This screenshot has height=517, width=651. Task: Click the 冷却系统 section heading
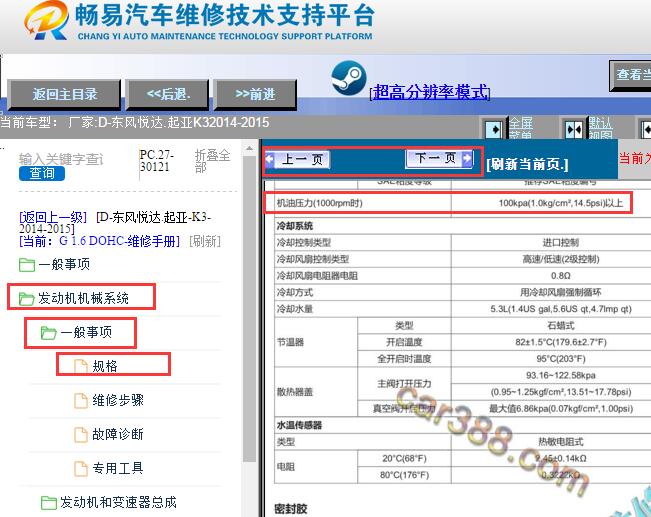(x=295, y=226)
